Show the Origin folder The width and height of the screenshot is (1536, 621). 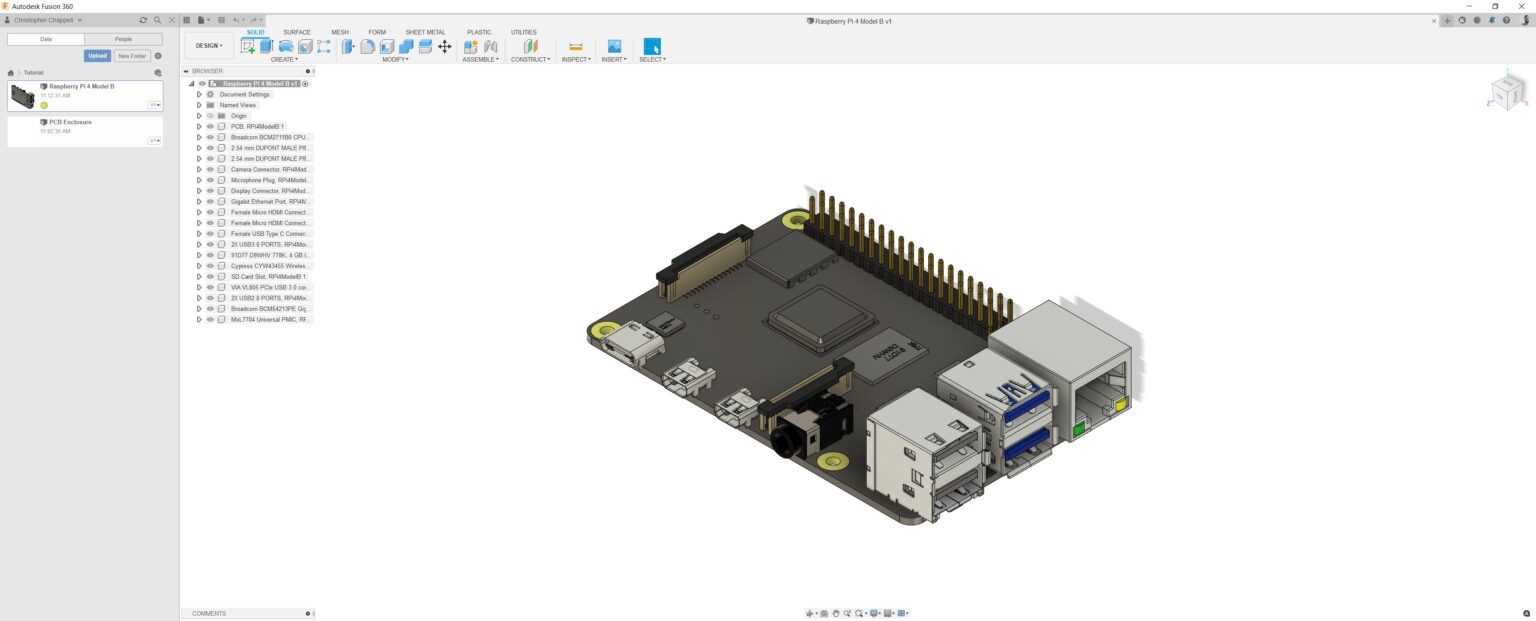click(210, 116)
